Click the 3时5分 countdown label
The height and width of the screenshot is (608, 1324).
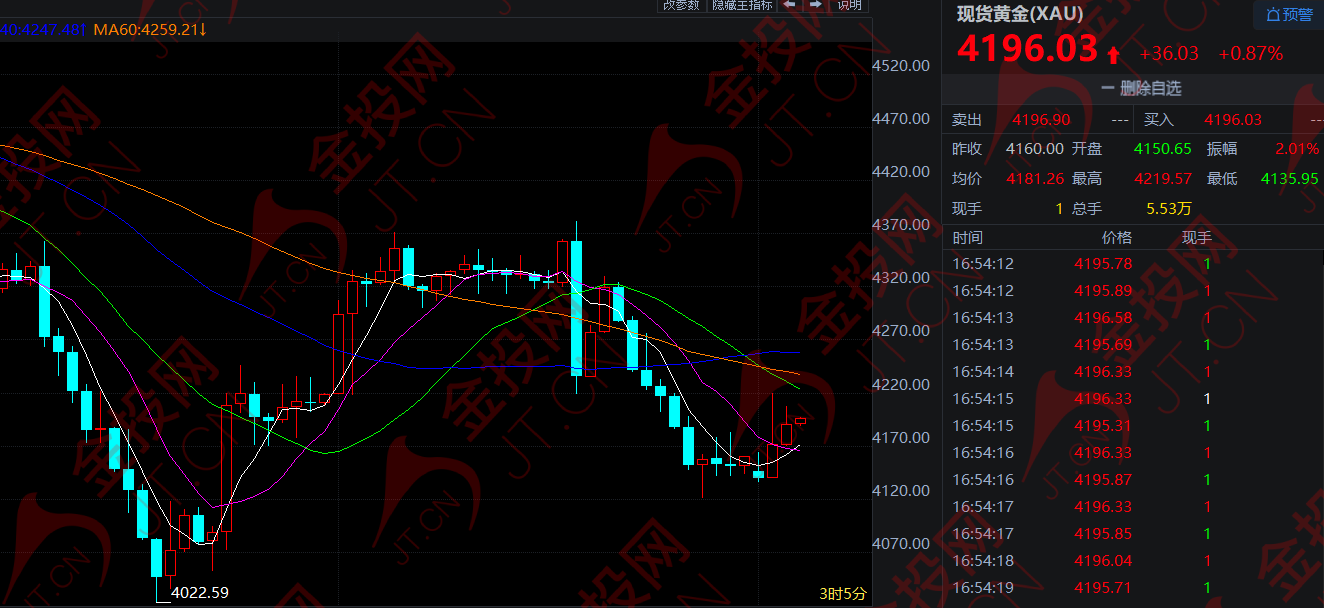[843, 594]
